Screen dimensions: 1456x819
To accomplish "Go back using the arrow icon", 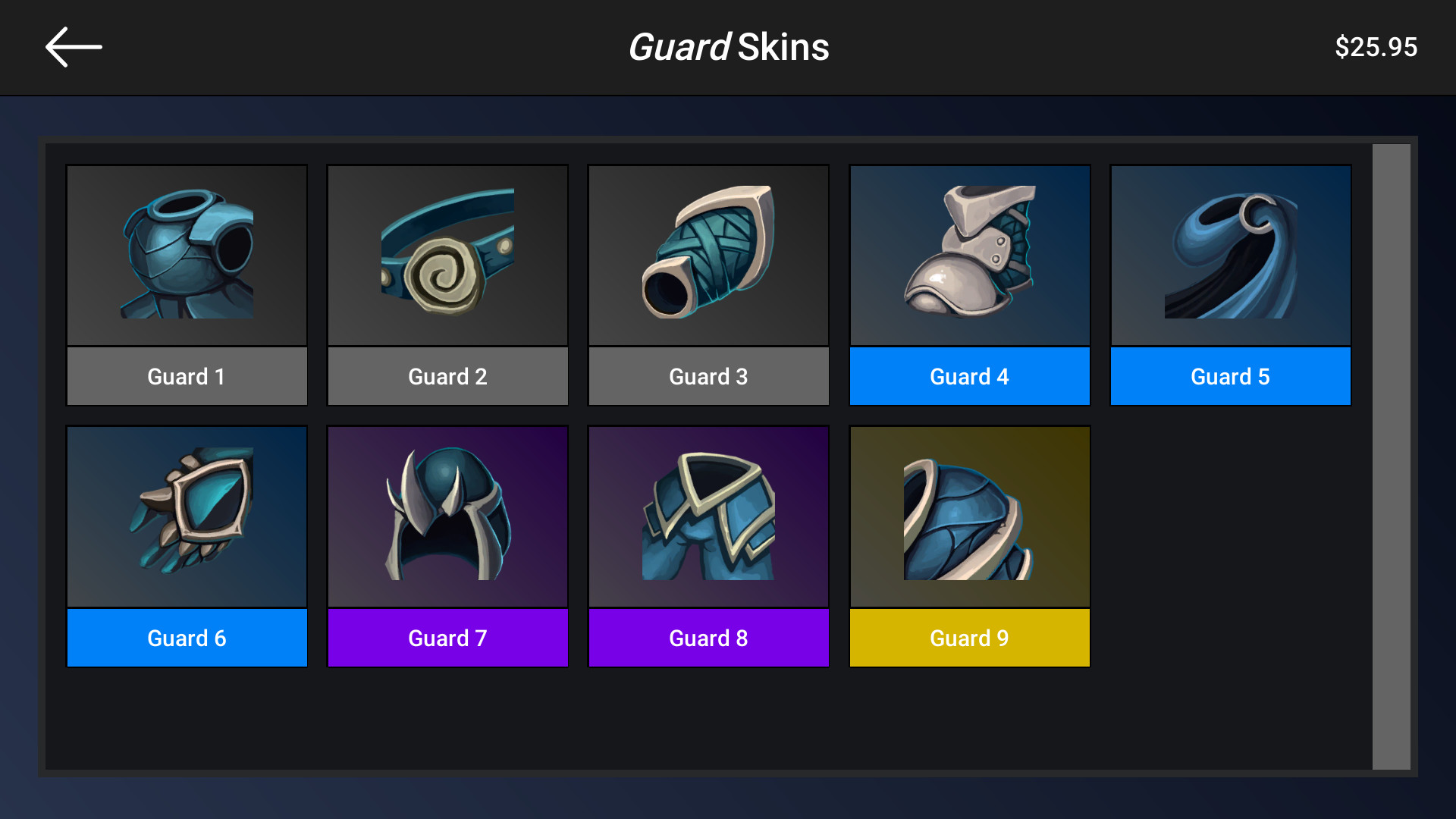I will [x=74, y=47].
